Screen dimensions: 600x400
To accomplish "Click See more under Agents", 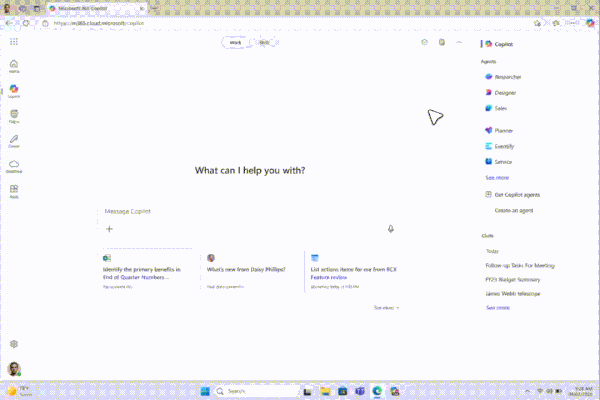I will click(x=497, y=178).
